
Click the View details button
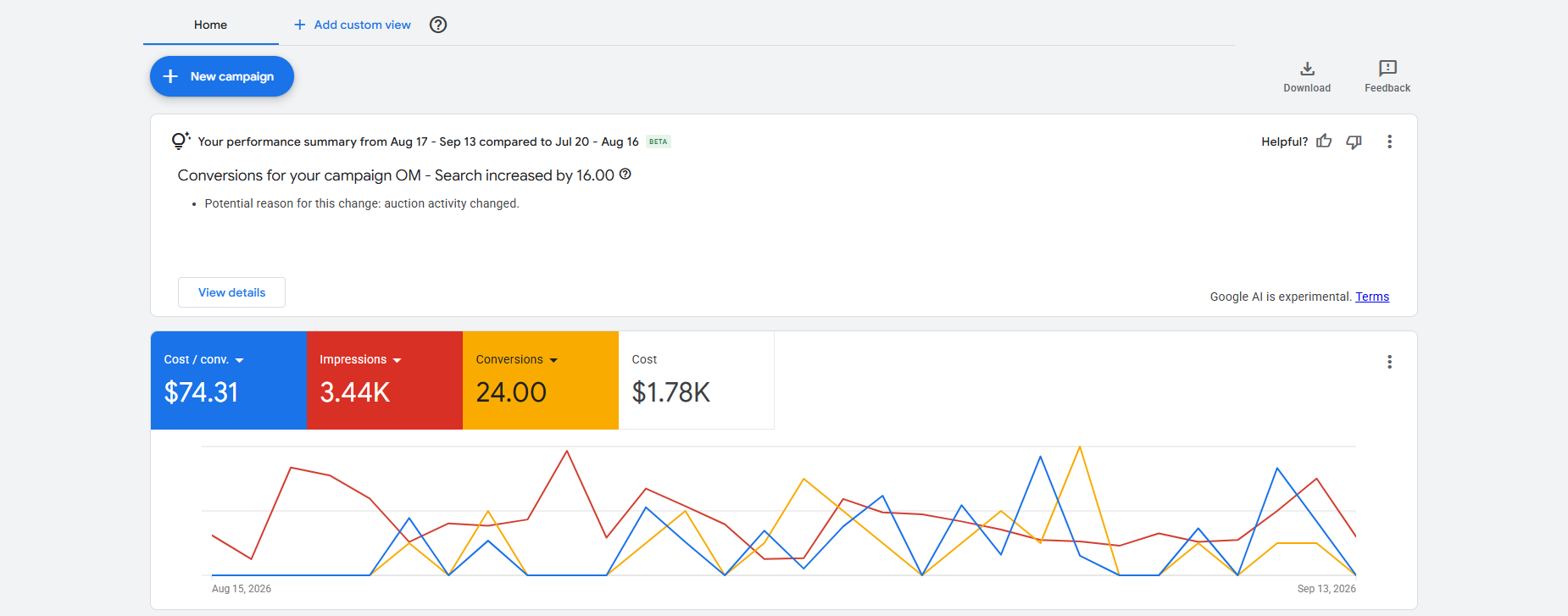pyautogui.click(x=231, y=292)
